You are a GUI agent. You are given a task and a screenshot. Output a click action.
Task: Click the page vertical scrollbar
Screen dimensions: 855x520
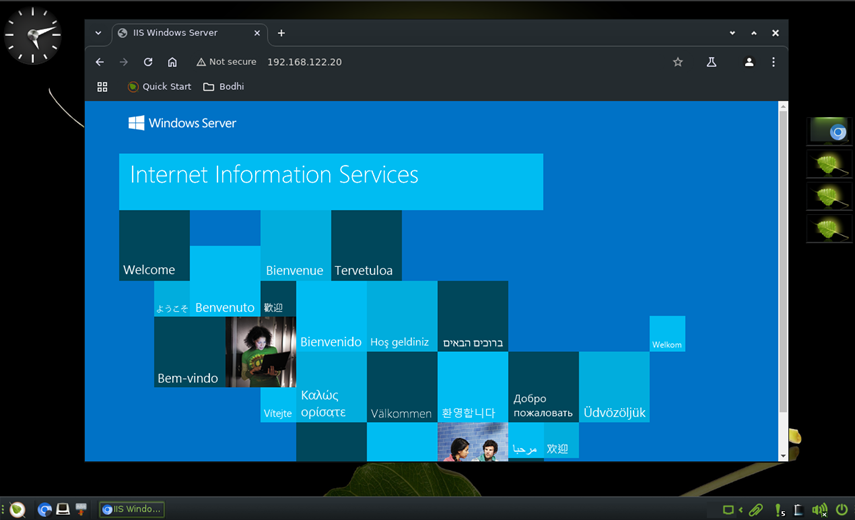coord(783,262)
